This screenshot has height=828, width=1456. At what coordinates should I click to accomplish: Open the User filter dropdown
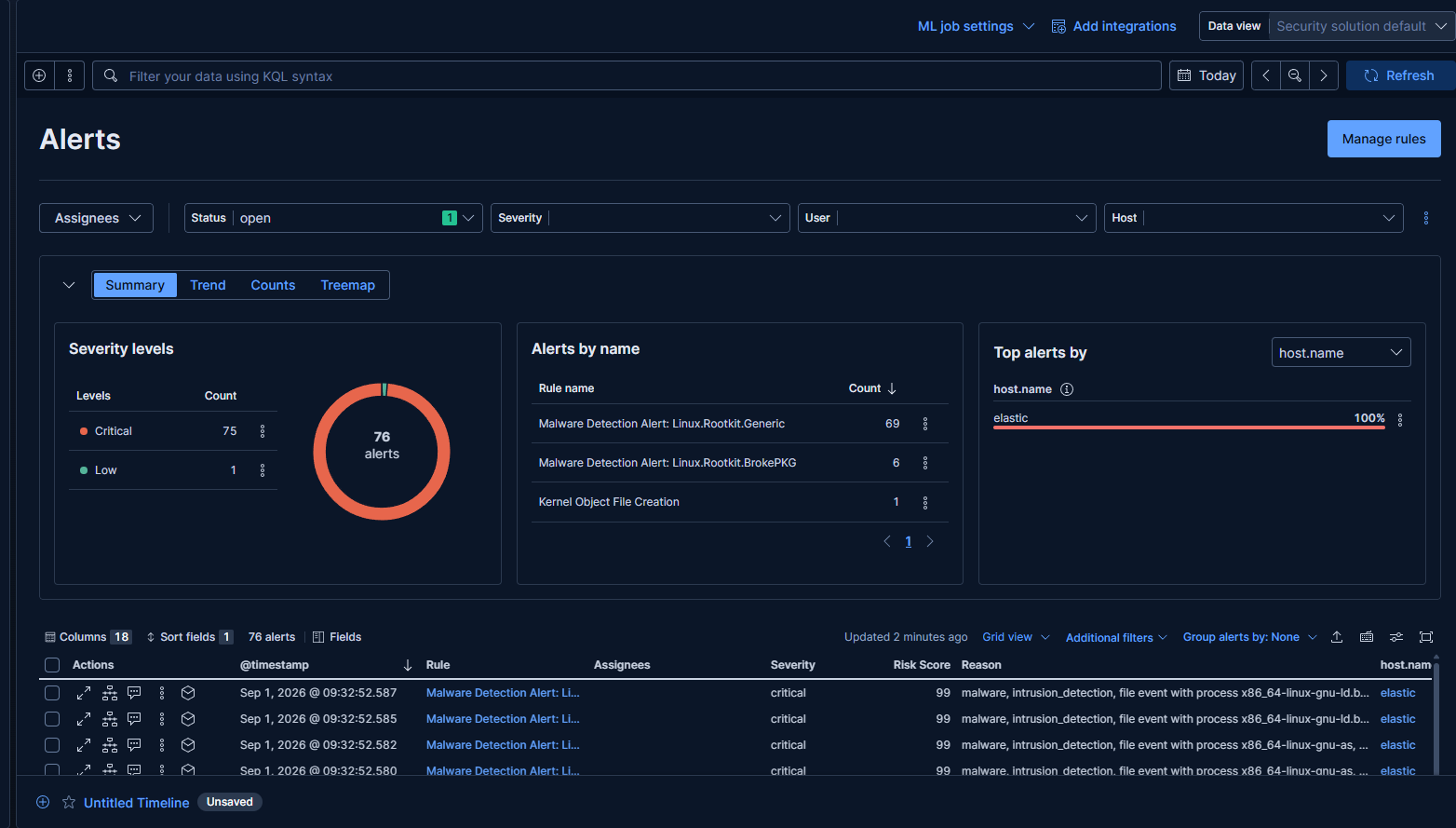[947, 218]
